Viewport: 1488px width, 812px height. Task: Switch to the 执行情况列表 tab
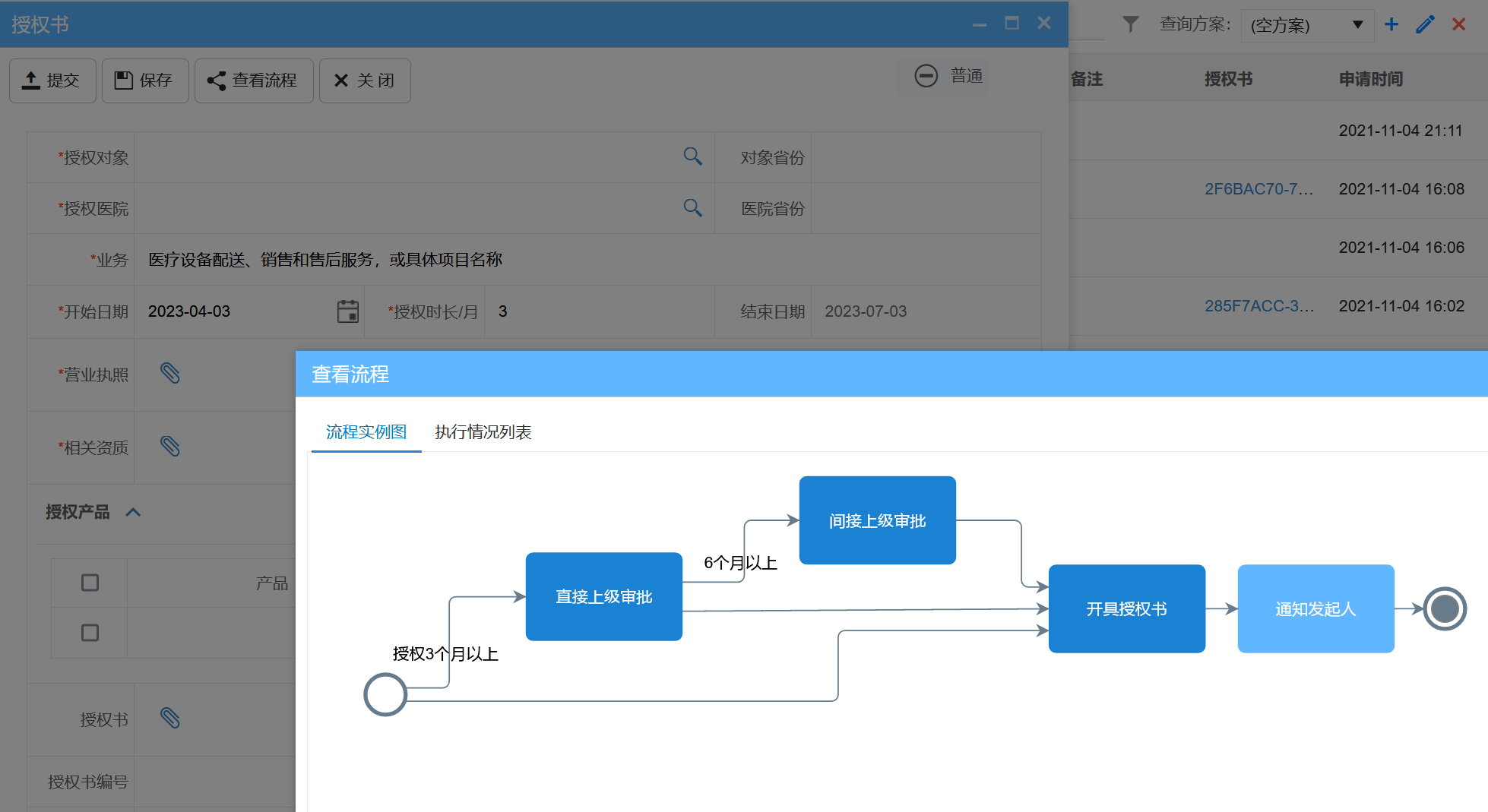(x=483, y=431)
